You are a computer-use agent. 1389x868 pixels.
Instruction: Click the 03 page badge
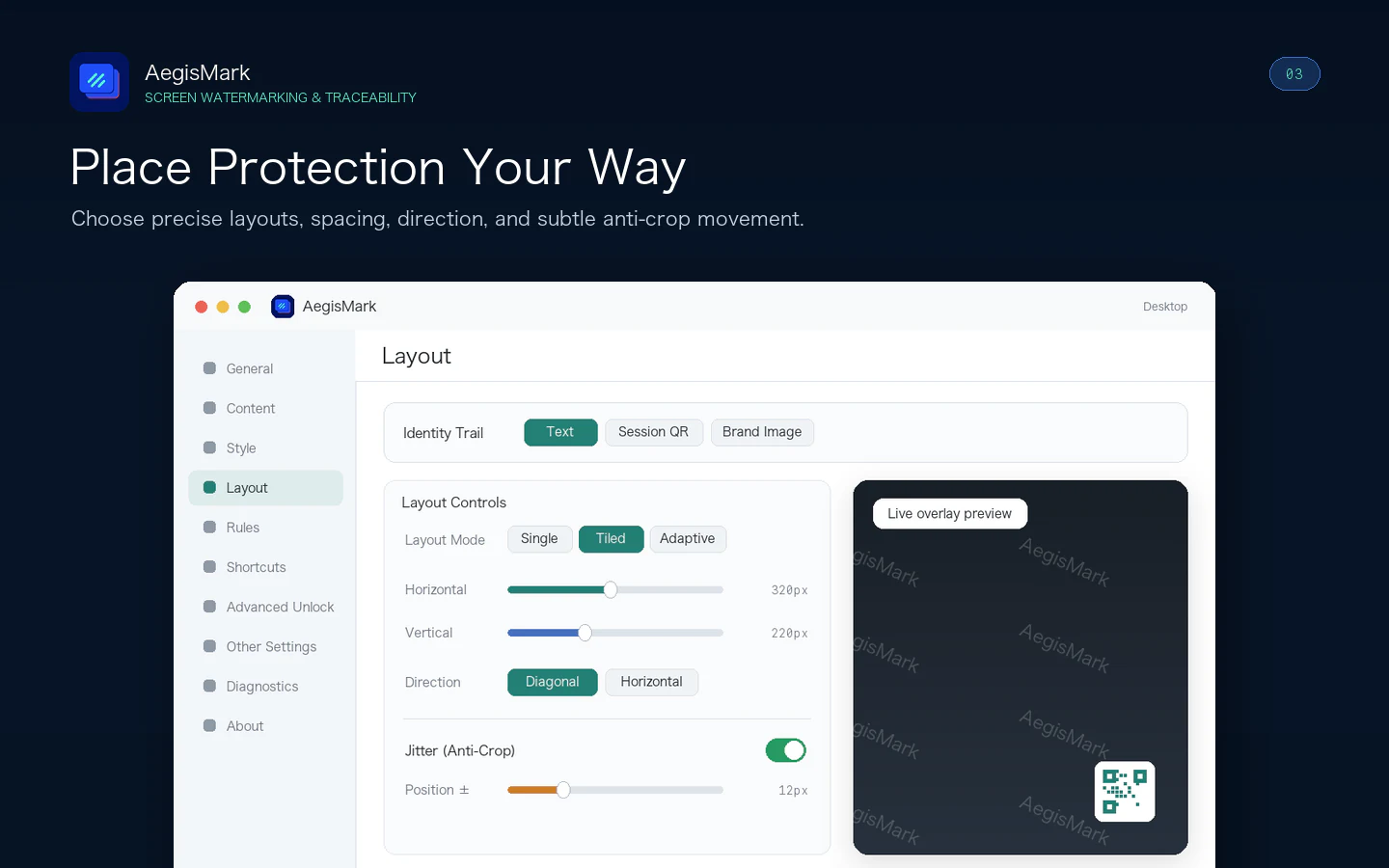[x=1294, y=74]
